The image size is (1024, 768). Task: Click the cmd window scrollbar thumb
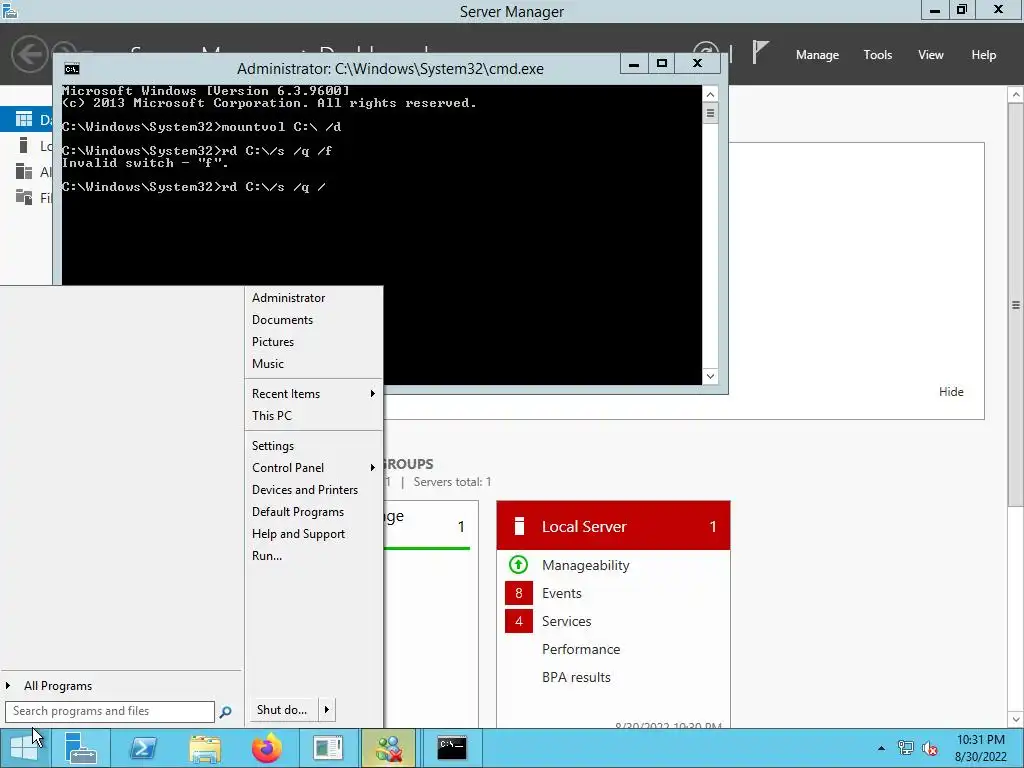pos(711,114)
